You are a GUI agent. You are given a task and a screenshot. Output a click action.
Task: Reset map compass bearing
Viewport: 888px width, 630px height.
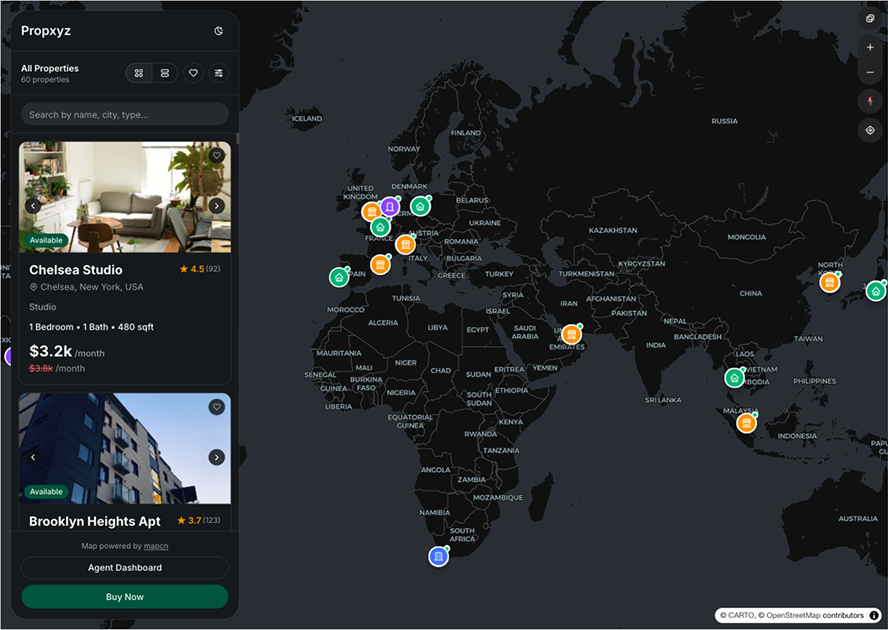pos(870,101)
